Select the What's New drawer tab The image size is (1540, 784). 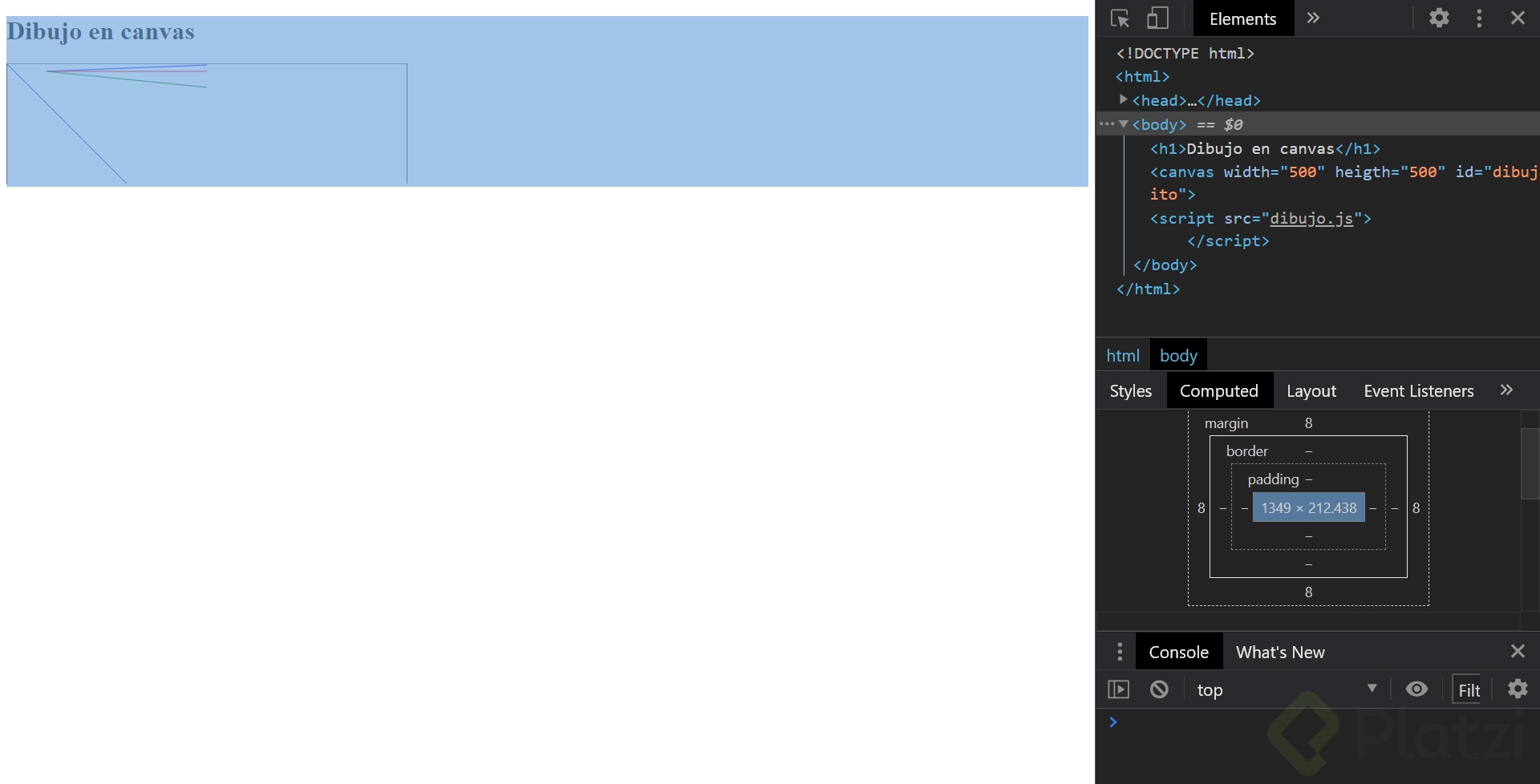(x=1279, y=652)
